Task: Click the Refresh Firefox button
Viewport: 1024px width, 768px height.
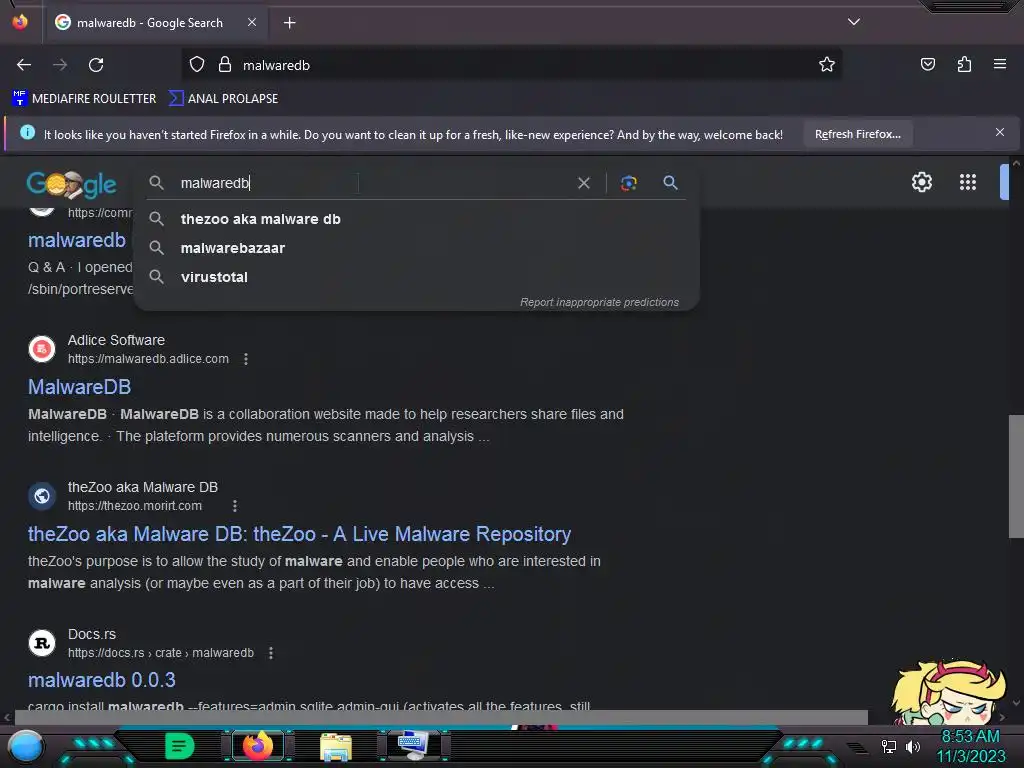Action: click(x=857, y=135)
